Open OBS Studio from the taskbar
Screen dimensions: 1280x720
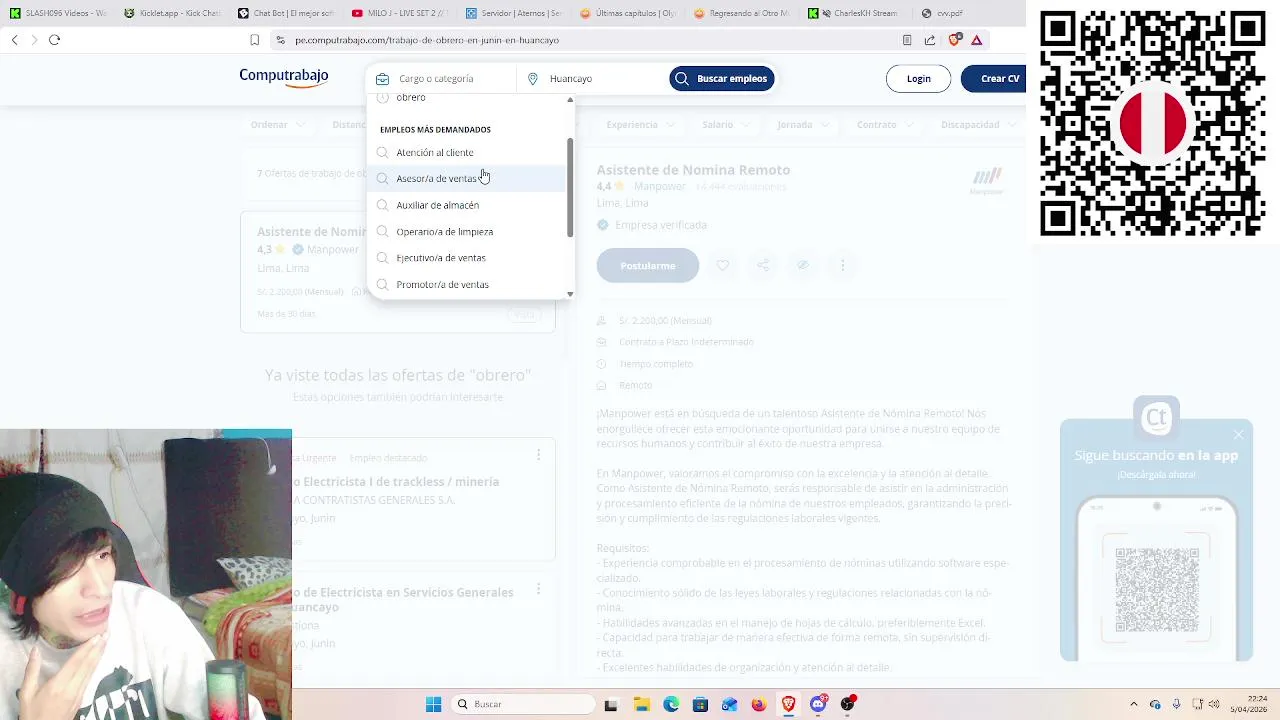tap(848, 704)
